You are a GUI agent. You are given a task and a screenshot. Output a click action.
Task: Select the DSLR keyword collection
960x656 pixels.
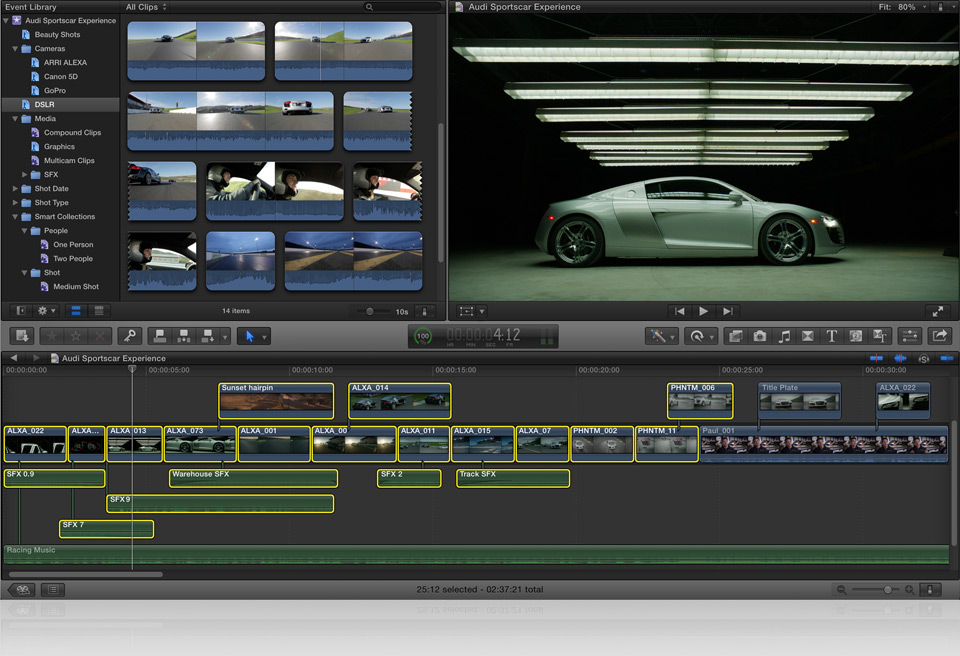60,105
